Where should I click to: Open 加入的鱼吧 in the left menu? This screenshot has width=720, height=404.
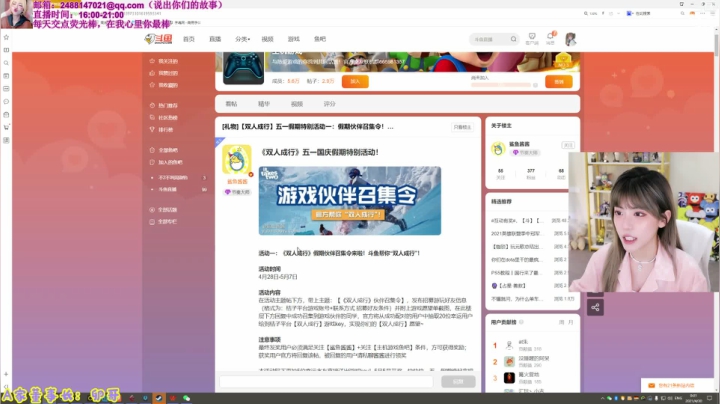(x=170, y=162)
